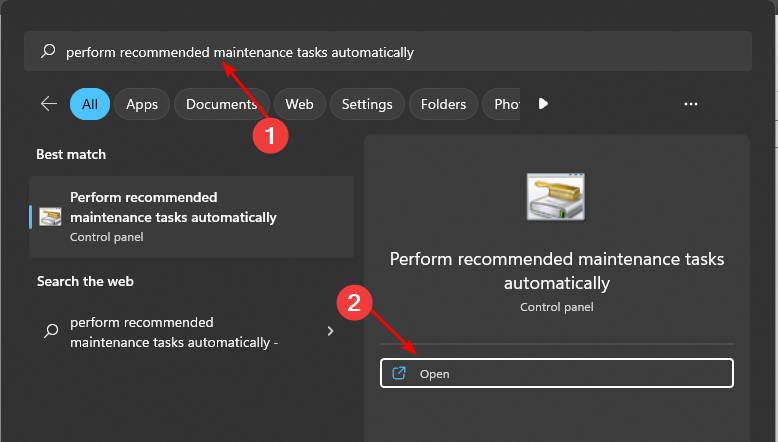This screenshot has height=442, width=778.
Task: Open the three-dot more options menu
Action: coord(690,104)
